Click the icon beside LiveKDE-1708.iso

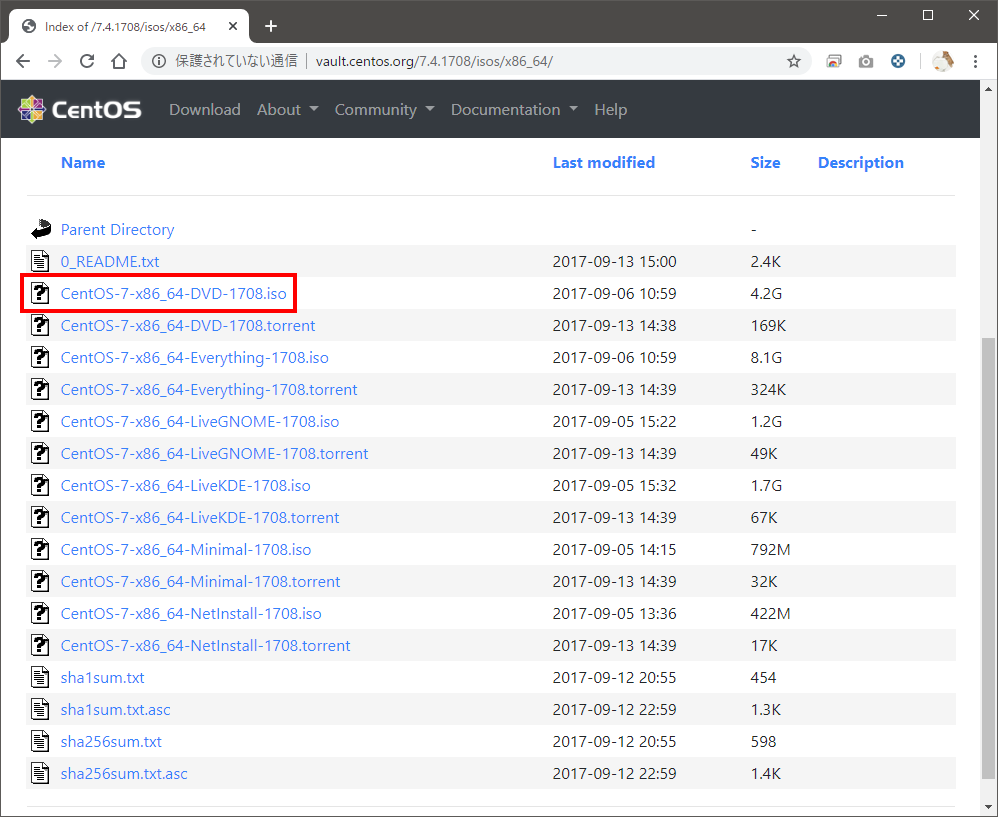(40, 485)
